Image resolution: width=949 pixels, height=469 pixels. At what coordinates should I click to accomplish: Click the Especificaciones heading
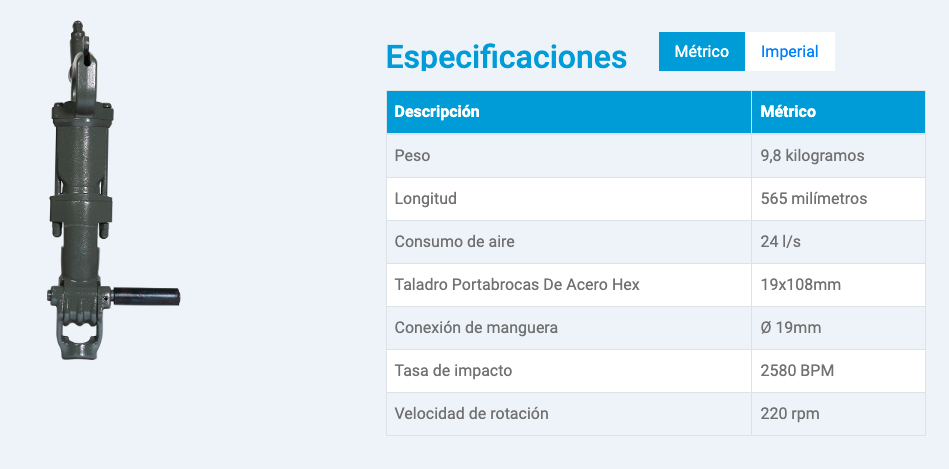[x=507, y=57]
